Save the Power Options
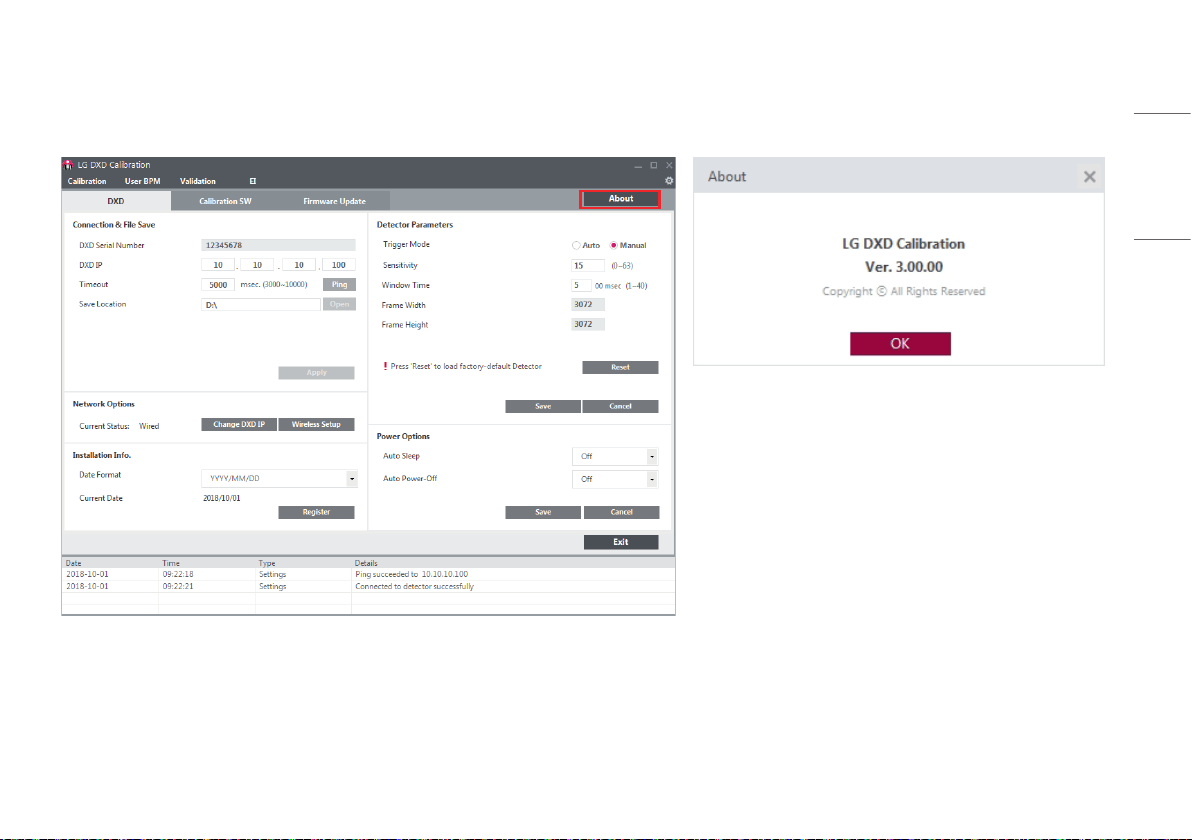The width and height of the screenshot is (1192, 840). (x=543, y=512)
